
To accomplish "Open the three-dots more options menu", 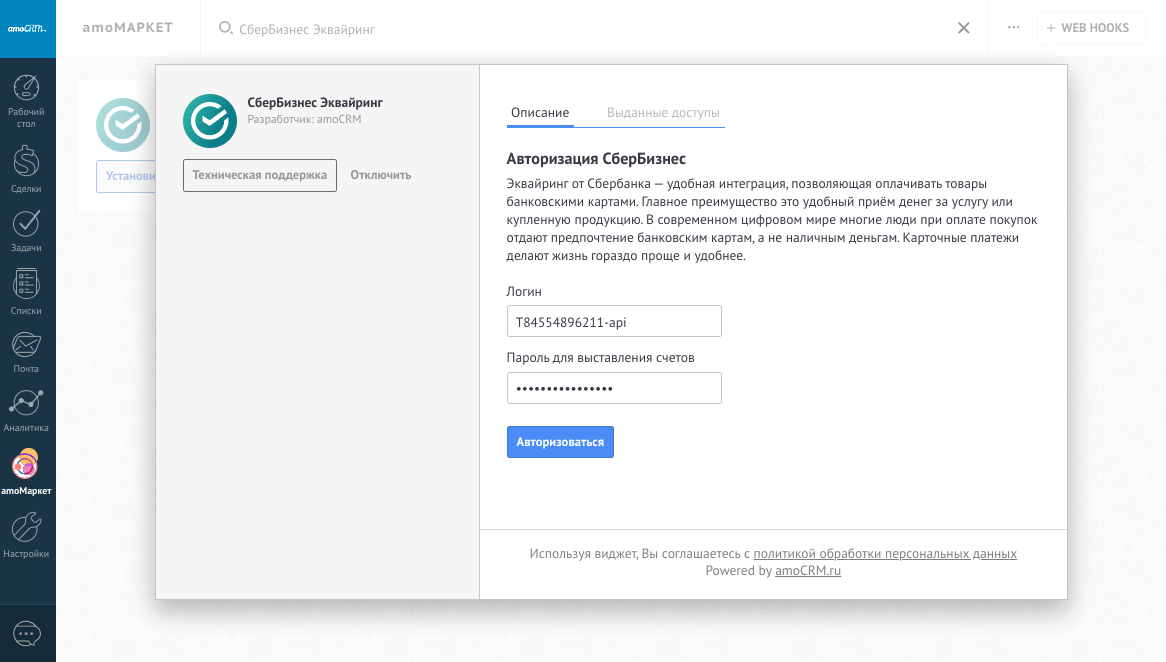I will [1013, 28].
